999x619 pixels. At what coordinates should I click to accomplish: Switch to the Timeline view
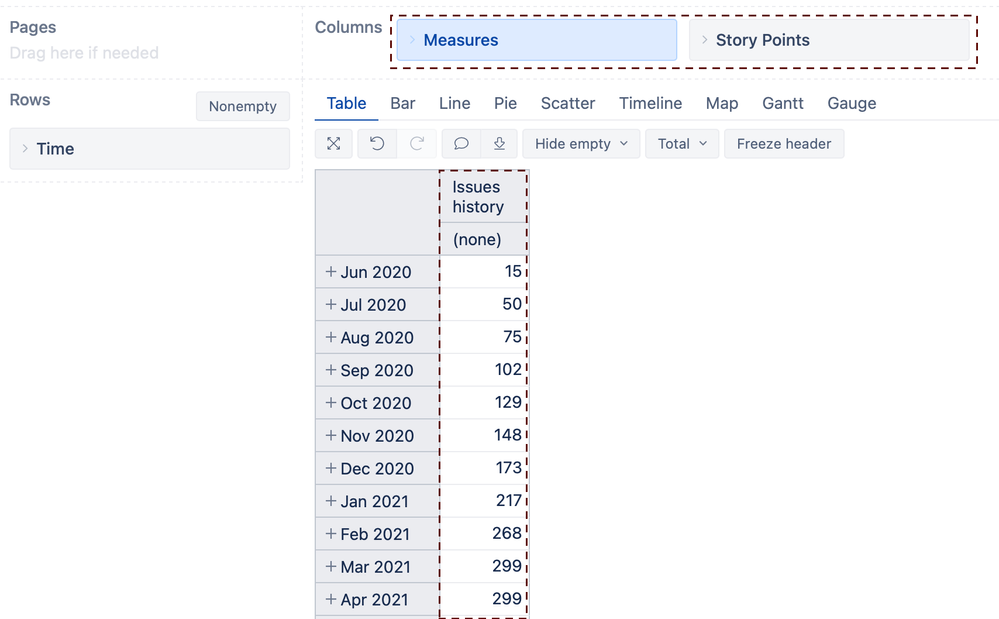650,103
